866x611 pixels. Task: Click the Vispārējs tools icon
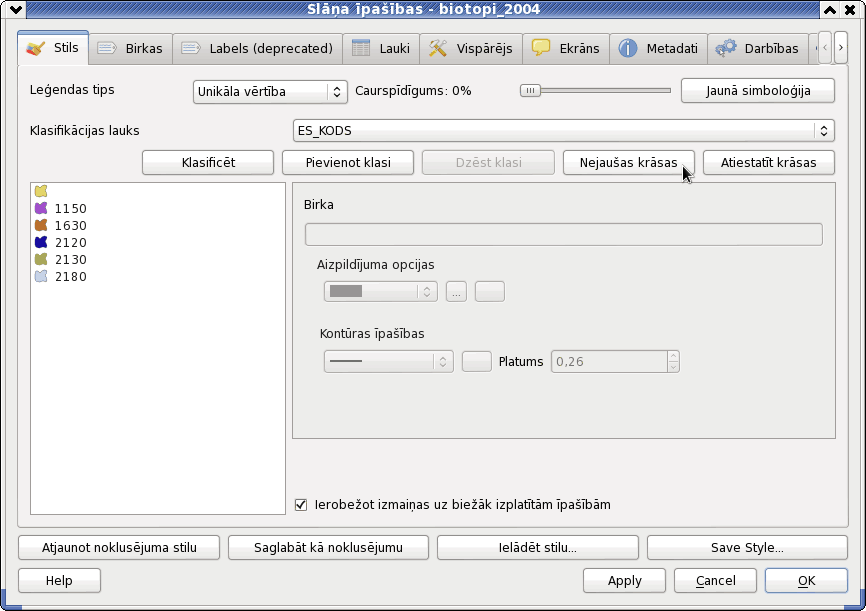tap(437, 48)
